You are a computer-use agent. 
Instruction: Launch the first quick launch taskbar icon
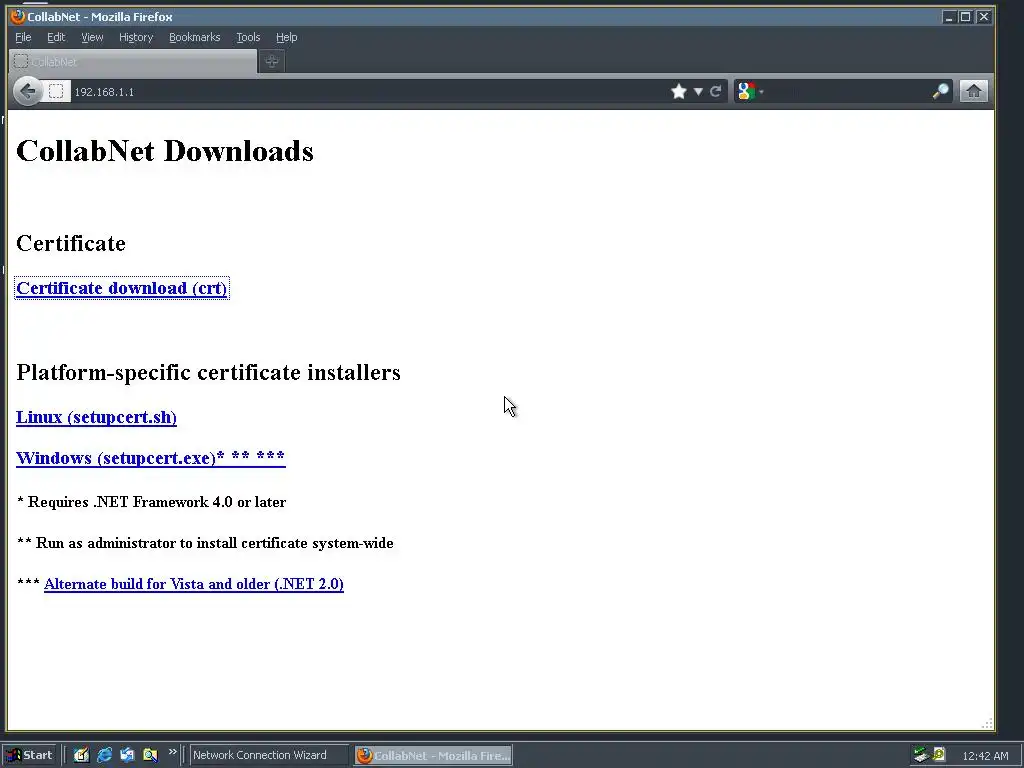[81, 755]
